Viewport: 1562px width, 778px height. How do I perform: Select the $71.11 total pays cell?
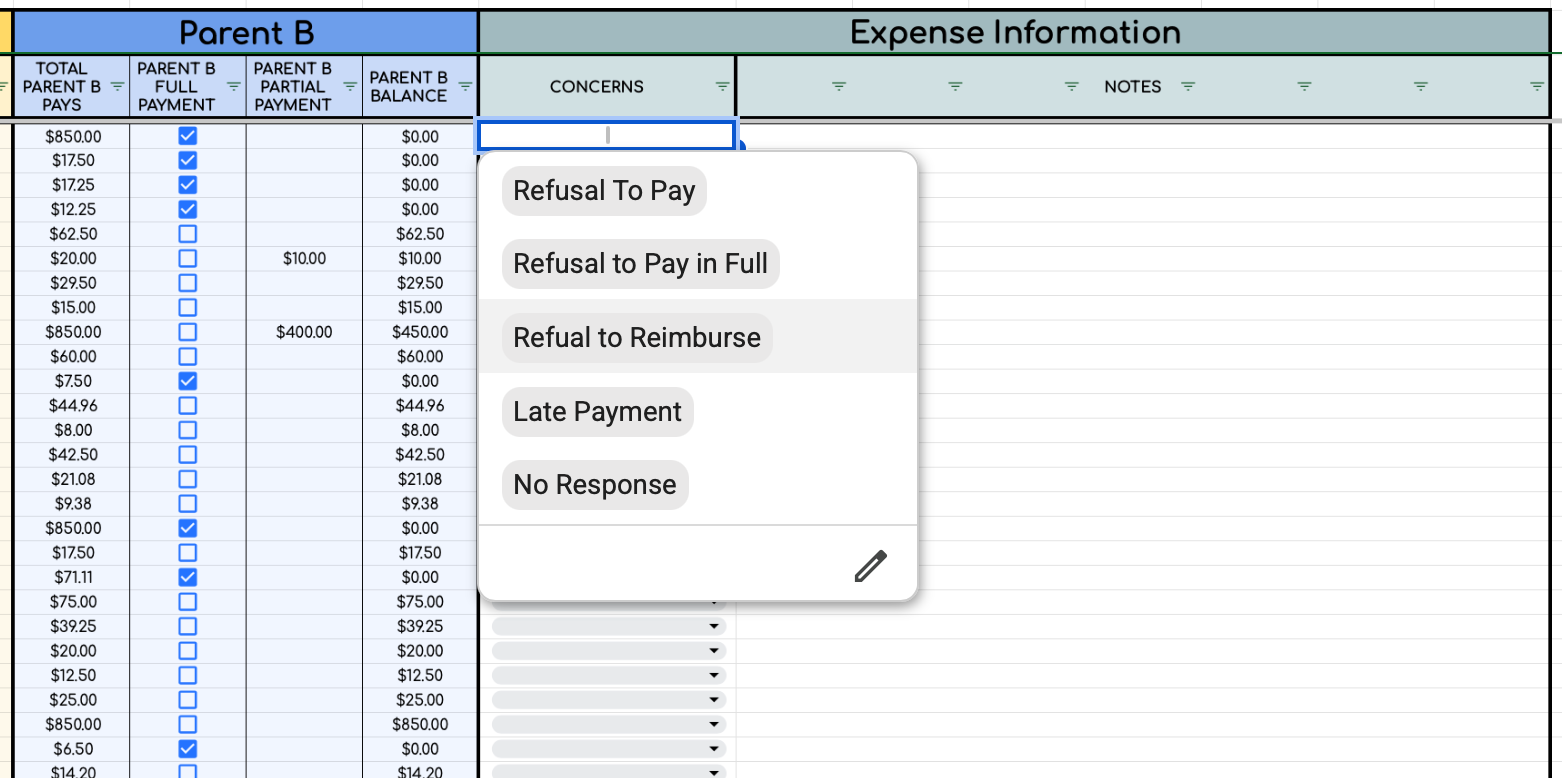(x=73, y=577)
